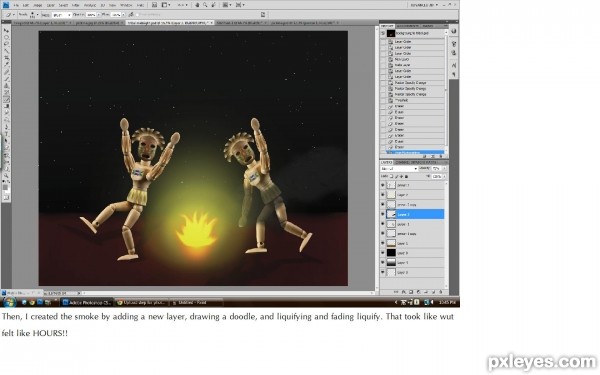
Task: Select the Crop tool
Action: coord(6,58)
